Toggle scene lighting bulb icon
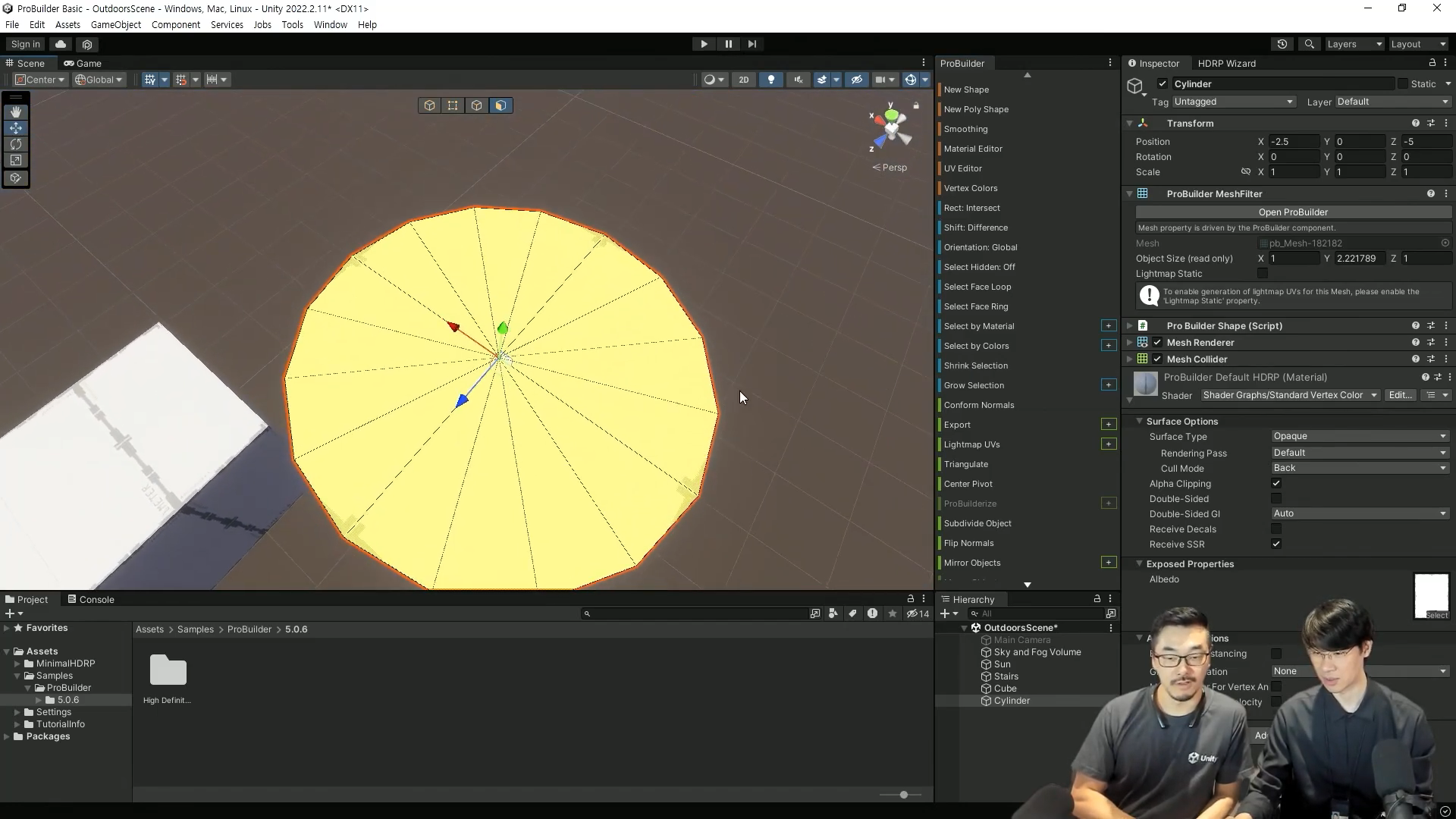The image size is (1456, 819). [771, 80]
